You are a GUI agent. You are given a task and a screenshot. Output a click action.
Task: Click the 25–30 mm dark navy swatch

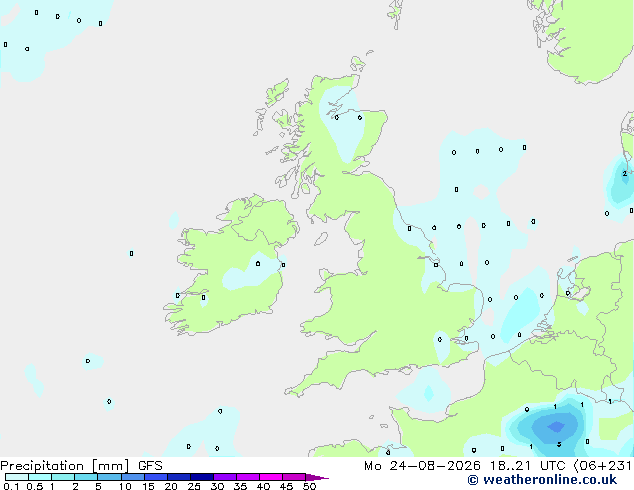(x=202, y=477)
